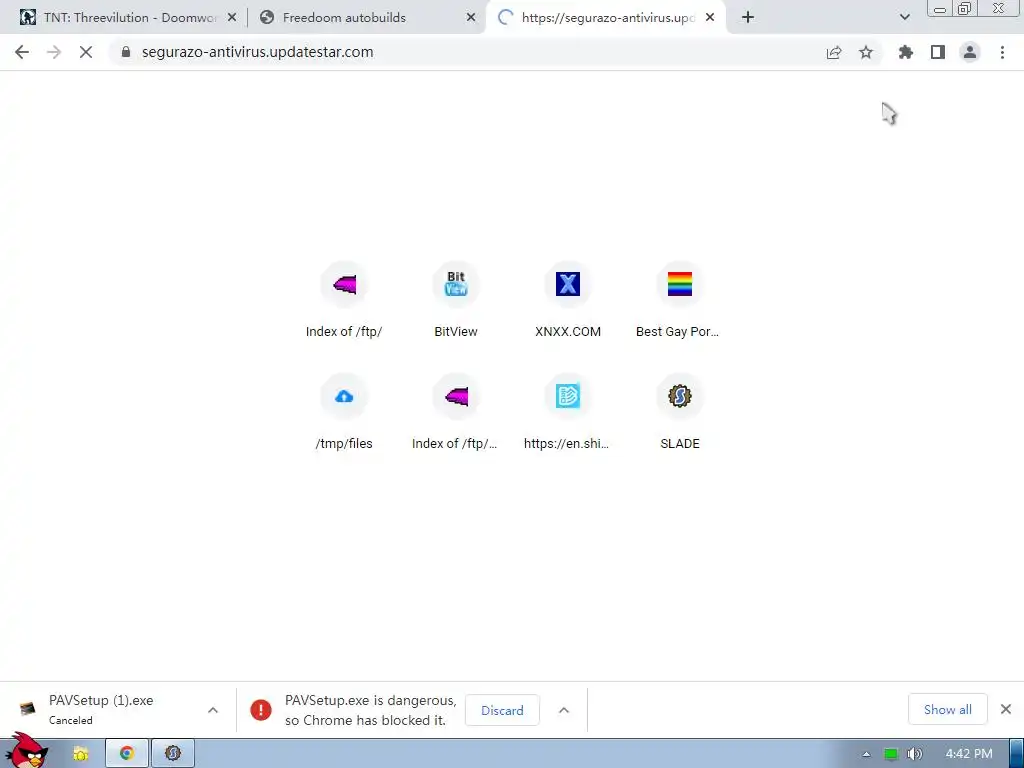Open the https://en.shi... shortcut
The image size is (1024, 768).
tap(568, 412)
